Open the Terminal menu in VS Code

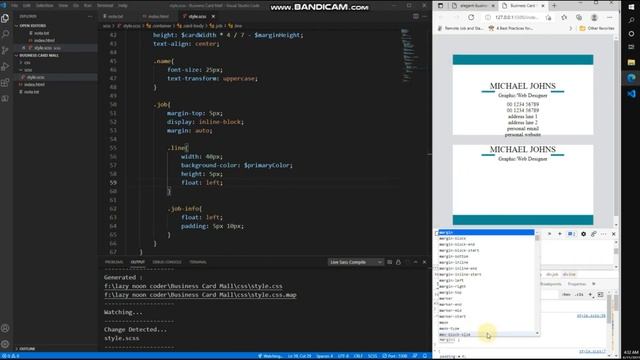coord(105,6)
